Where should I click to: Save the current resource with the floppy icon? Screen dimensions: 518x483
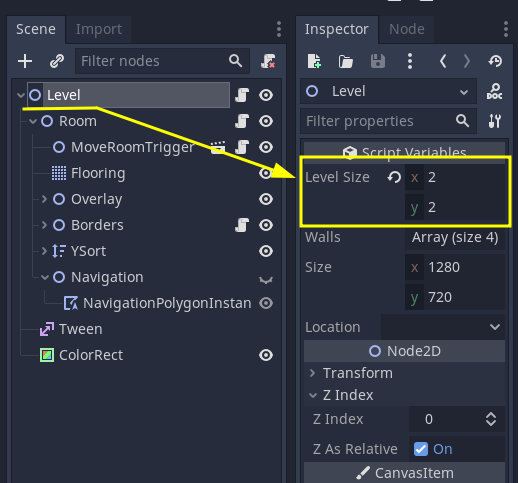pos(378,62)
